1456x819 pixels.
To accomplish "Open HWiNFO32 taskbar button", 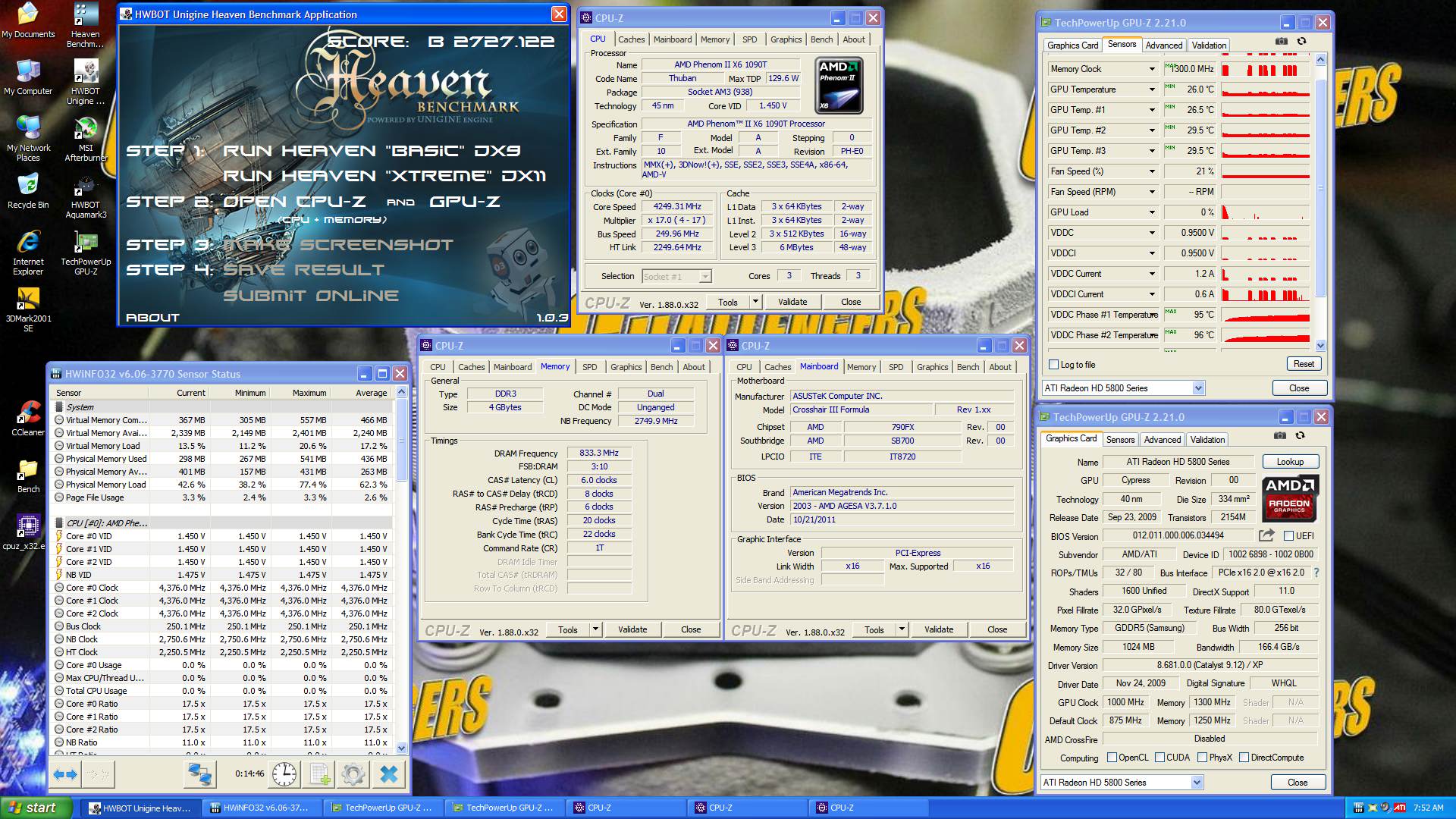I will (262, 808).
